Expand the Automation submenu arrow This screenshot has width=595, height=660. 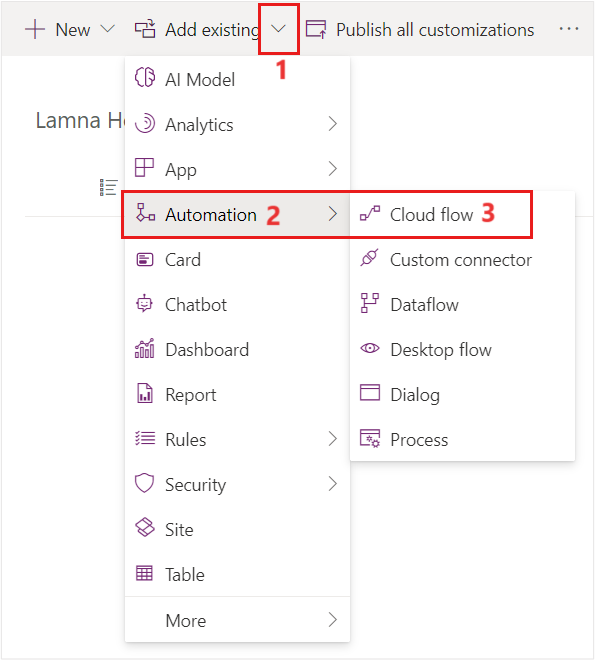333,213
